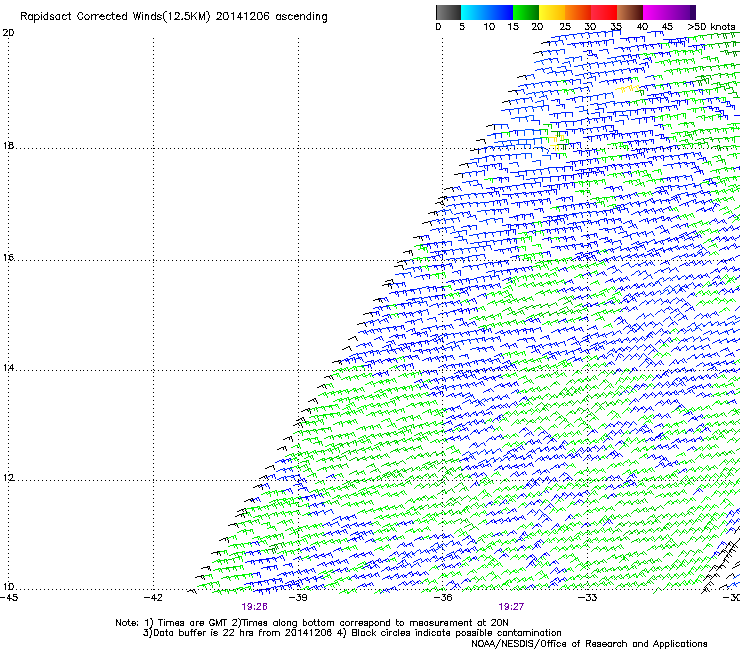This screenshot has height=650, width=740.
Task: Click the NOAA/NESDIS Office of Research credit
Action: [x=589, y=644]
